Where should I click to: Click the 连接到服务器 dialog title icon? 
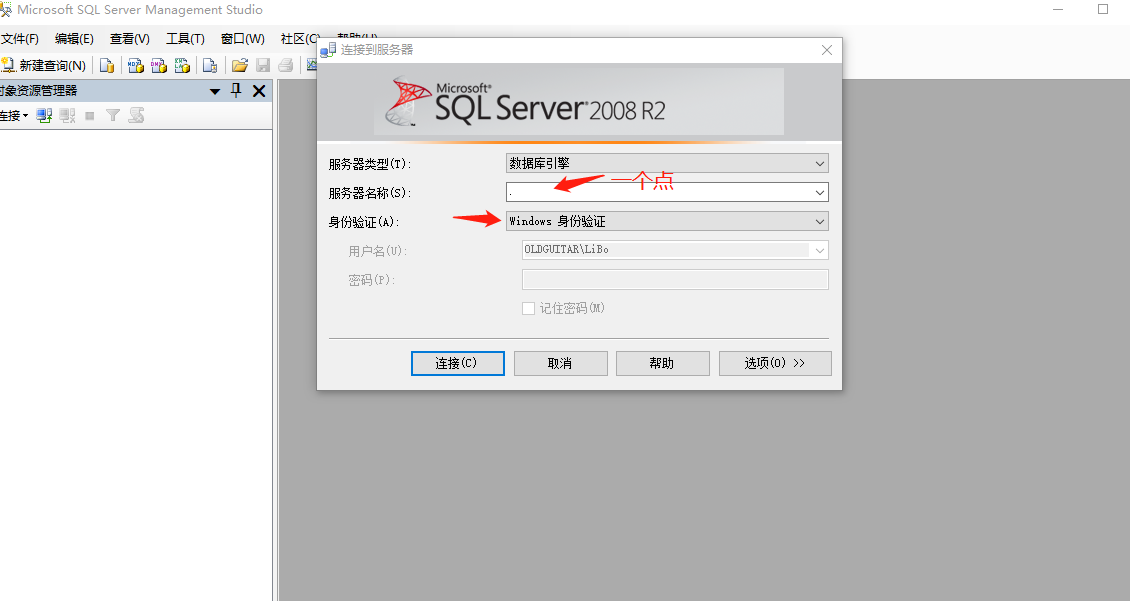328,50
